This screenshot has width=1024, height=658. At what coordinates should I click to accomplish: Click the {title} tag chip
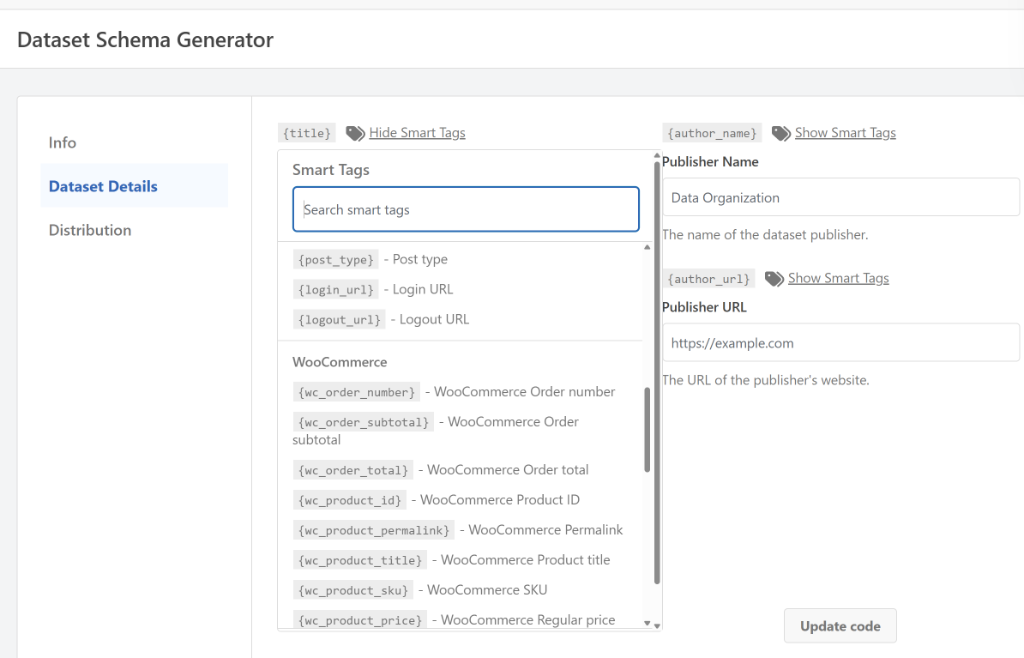306,133
